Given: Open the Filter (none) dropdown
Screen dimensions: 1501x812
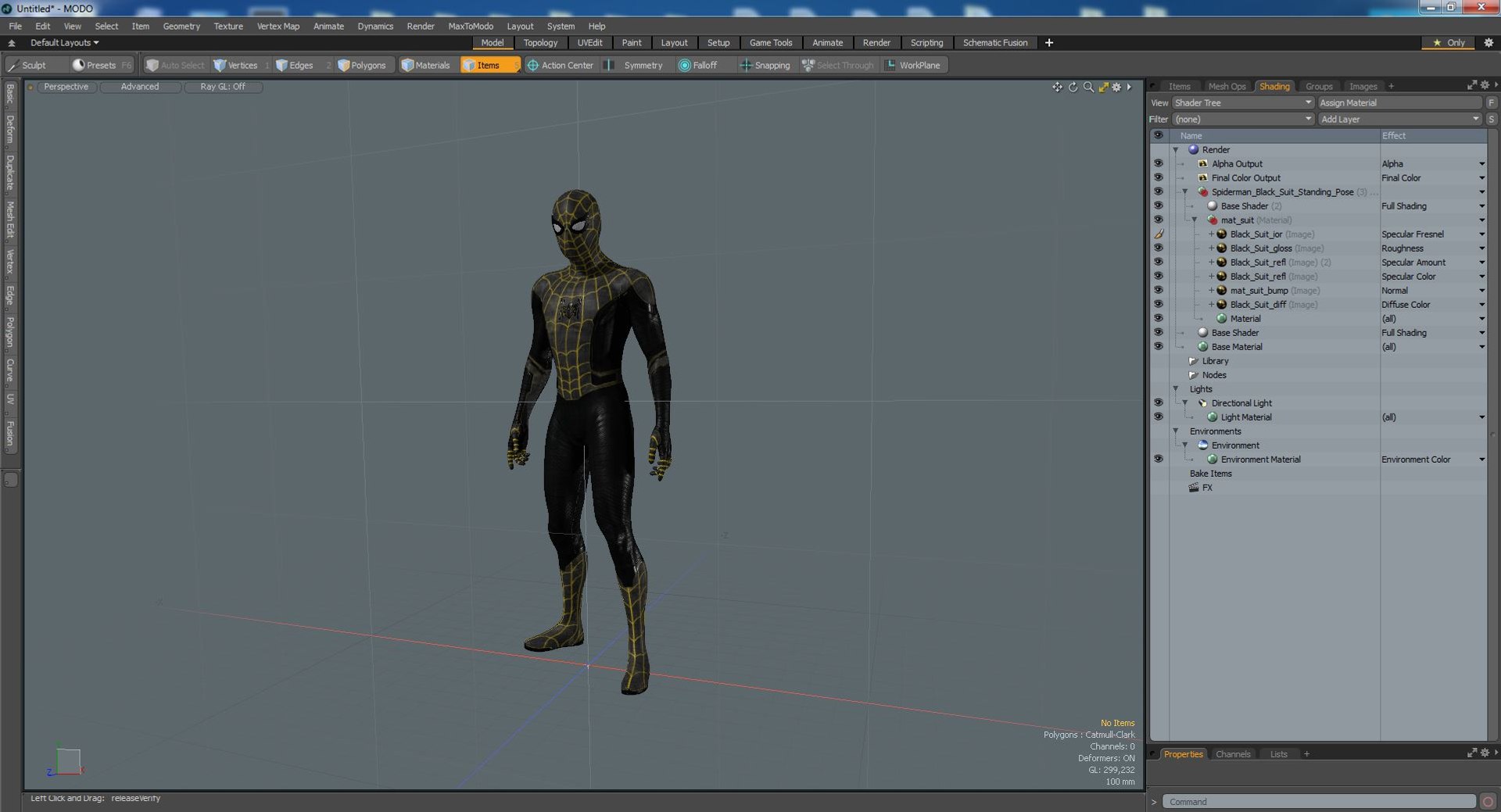Looking at the screenshot, I should pos(1242,120).
